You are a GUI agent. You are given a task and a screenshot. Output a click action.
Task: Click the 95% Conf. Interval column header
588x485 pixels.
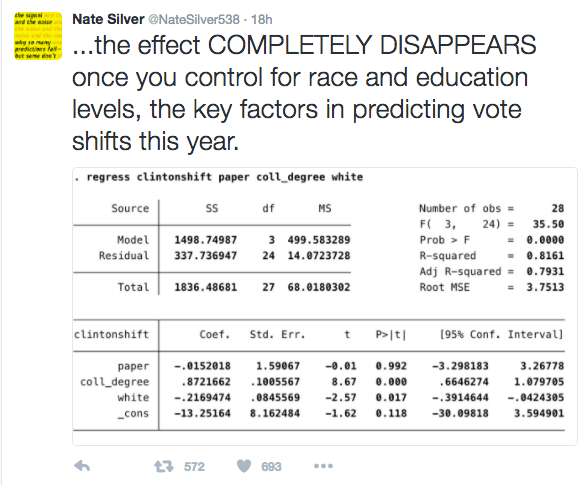click(x=502, y=334)
